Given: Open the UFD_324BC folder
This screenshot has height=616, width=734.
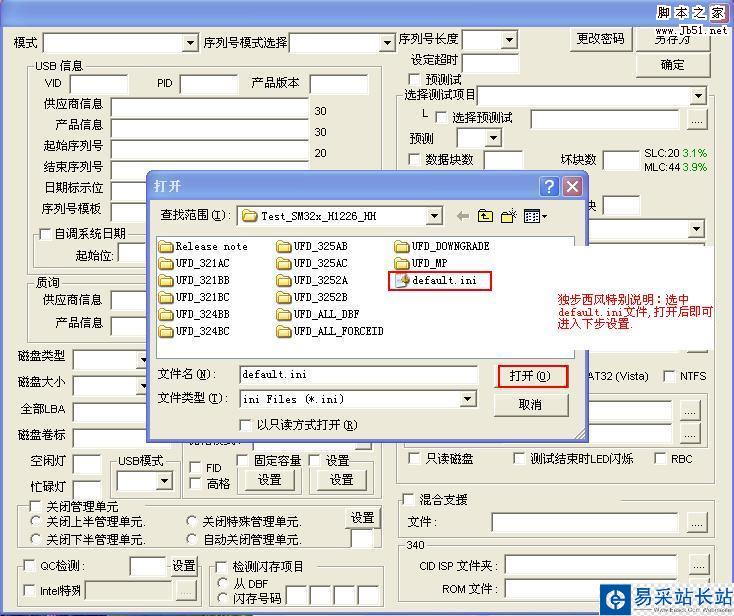Looking at the screenshot, I should 194,331.
